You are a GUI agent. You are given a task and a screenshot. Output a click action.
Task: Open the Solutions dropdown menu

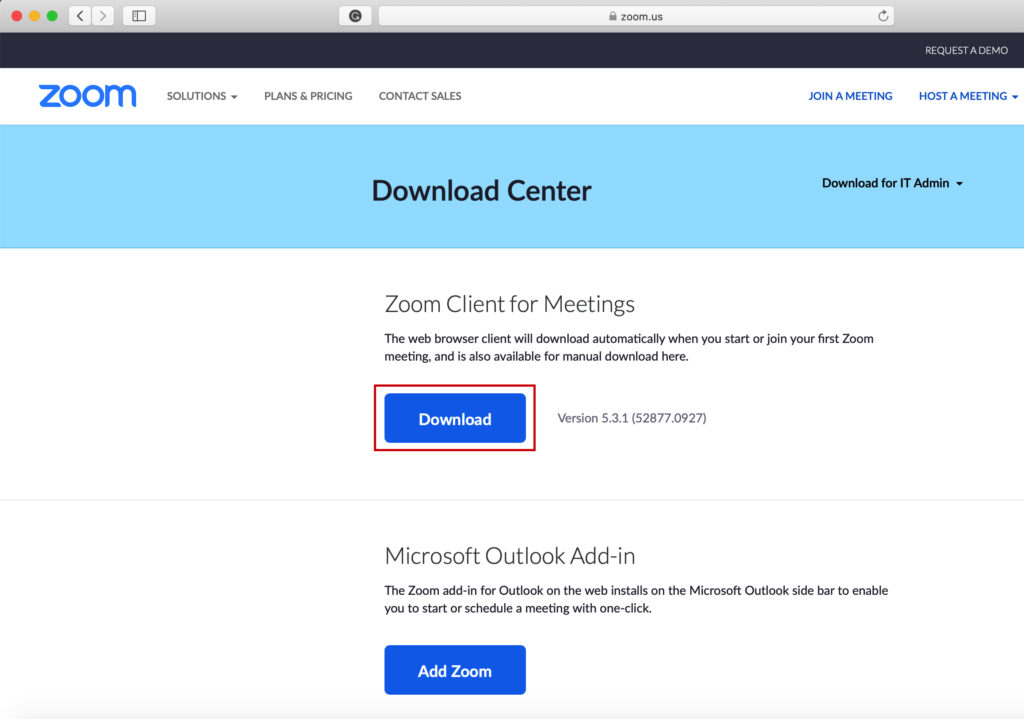coord(202,96)
